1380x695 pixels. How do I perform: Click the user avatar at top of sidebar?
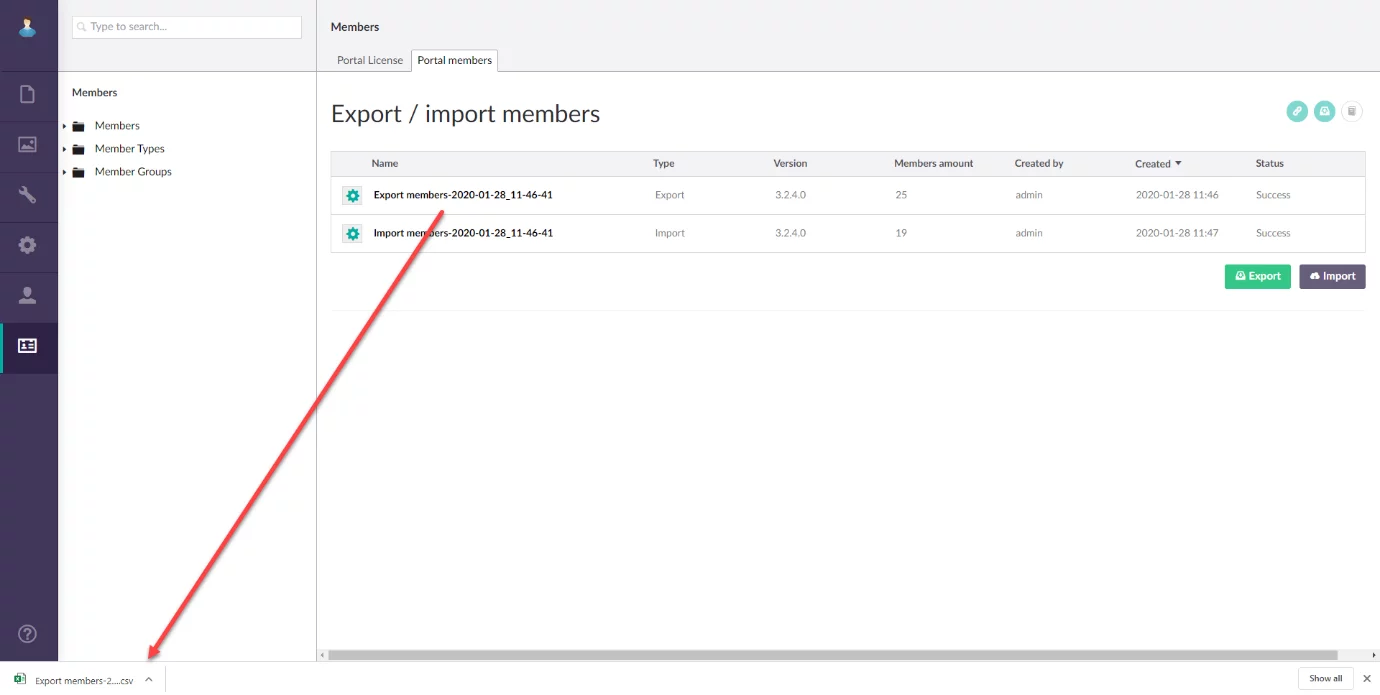coord(28,28)
